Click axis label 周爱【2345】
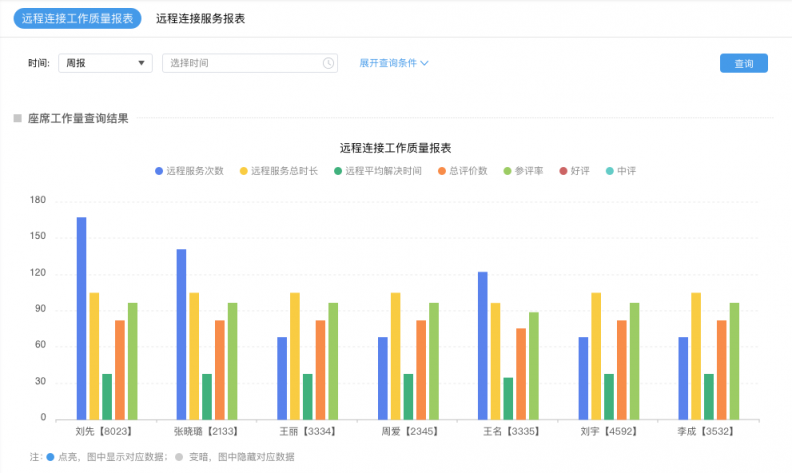The height and width of the screenshot is (473, 792). coord(410,432)
